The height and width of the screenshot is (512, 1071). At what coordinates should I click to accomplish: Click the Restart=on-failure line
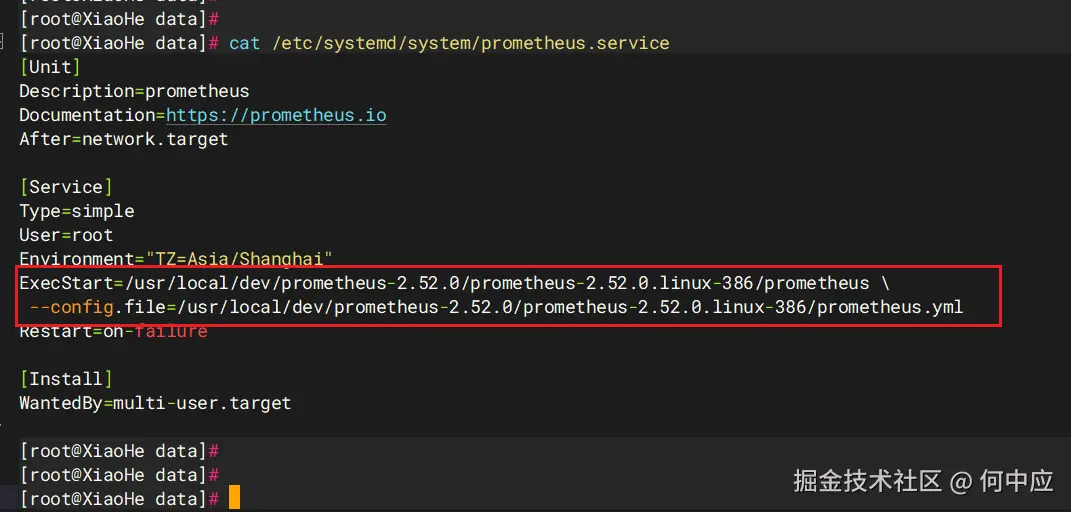click(x=113, y=331)
